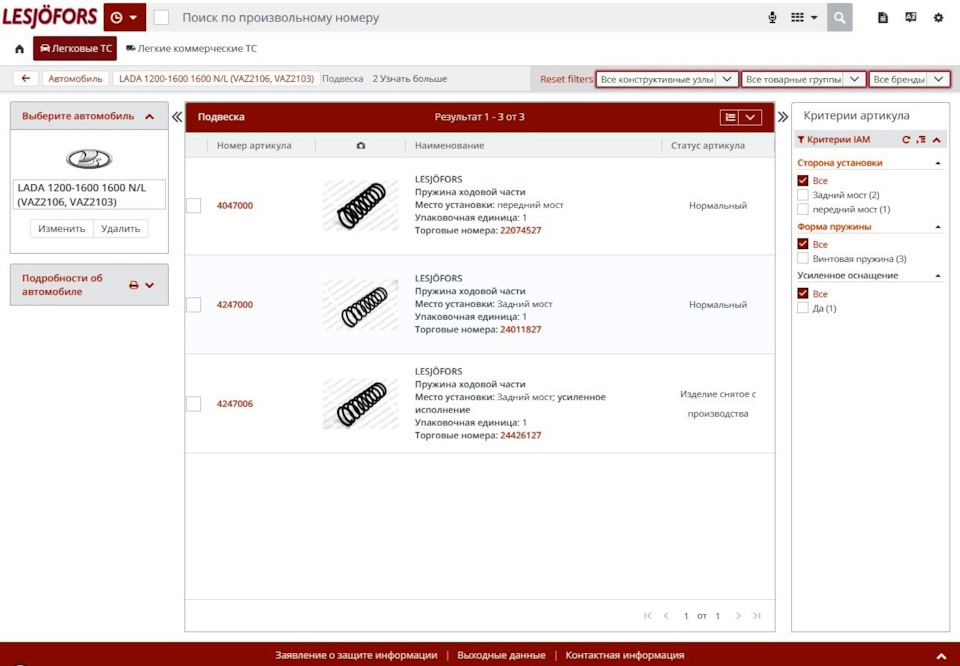Image resolution: width=960 pixels, height=666 pixels.
Task: Click the LESJÖFORS logo
Action: coord(50,17)
